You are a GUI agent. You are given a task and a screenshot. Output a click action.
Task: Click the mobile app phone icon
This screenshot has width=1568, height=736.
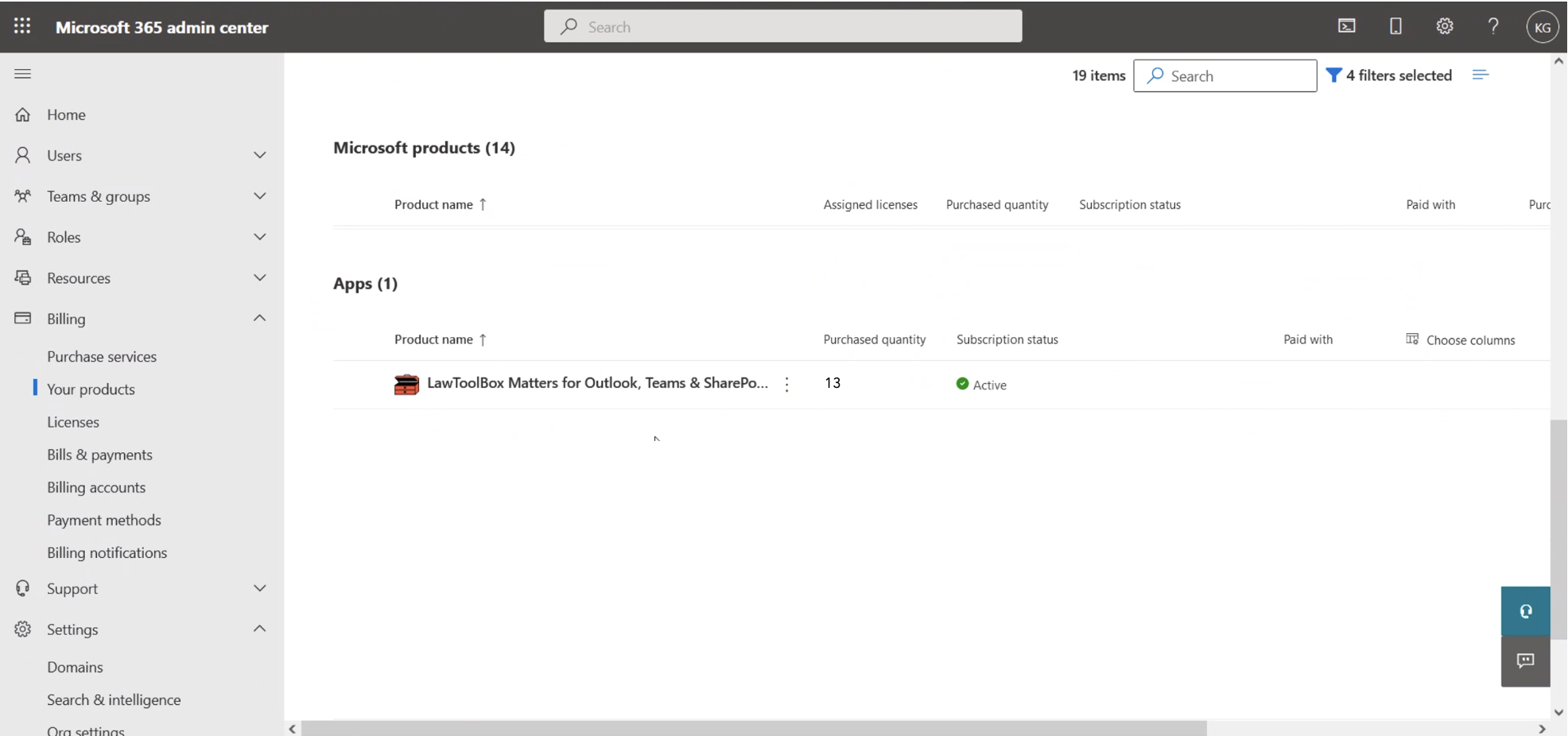tap(1395, 26)
